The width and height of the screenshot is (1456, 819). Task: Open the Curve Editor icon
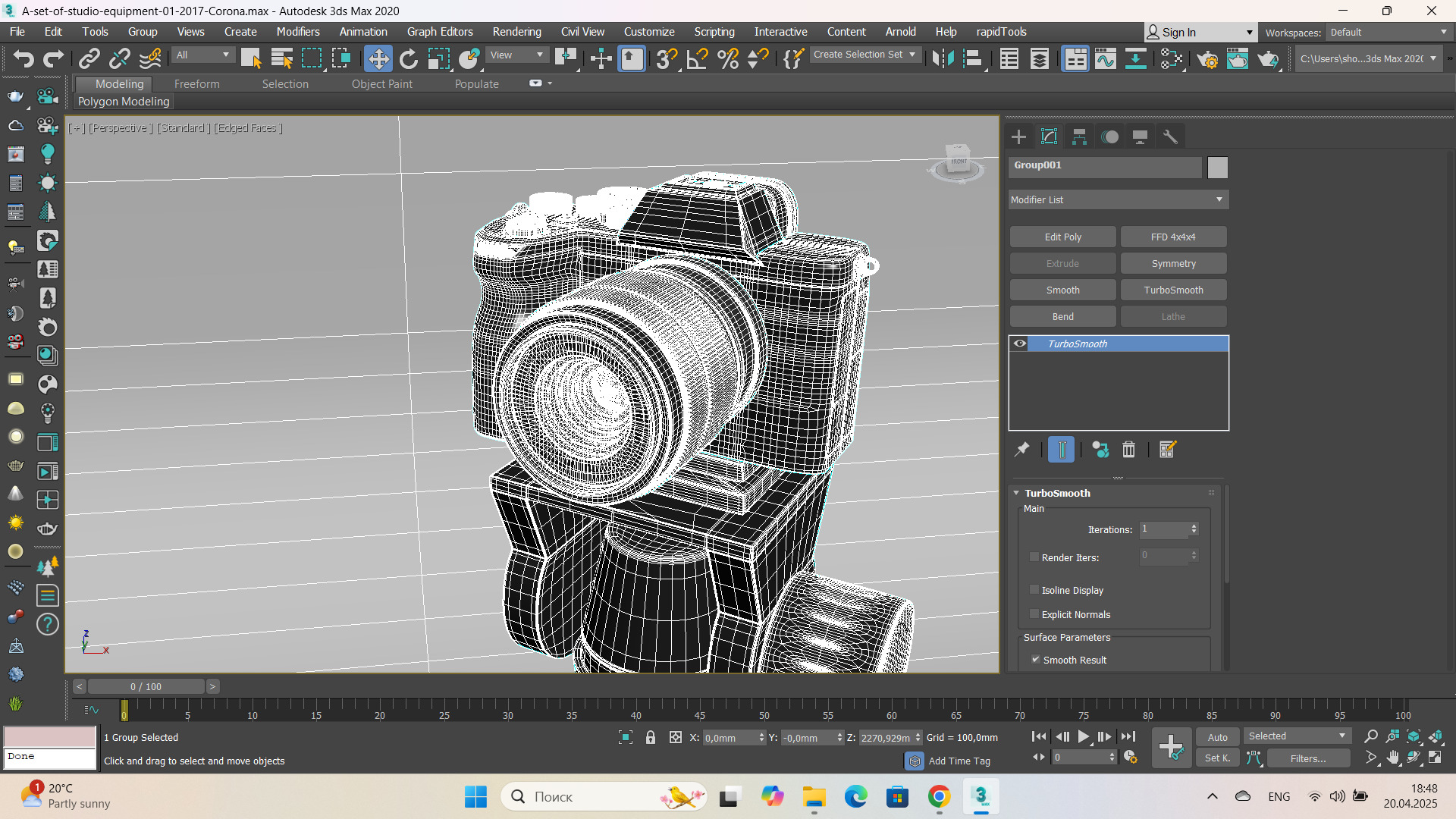[x=1106, y=58]
